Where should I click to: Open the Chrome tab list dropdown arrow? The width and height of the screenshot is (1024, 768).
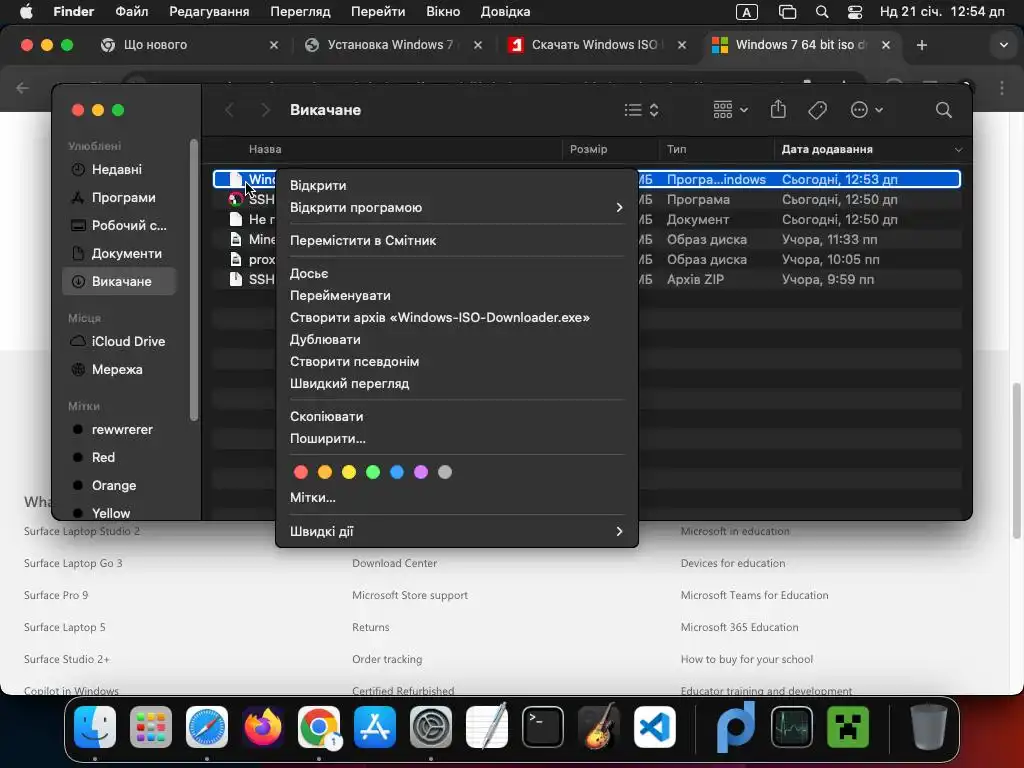point(1003,45)
